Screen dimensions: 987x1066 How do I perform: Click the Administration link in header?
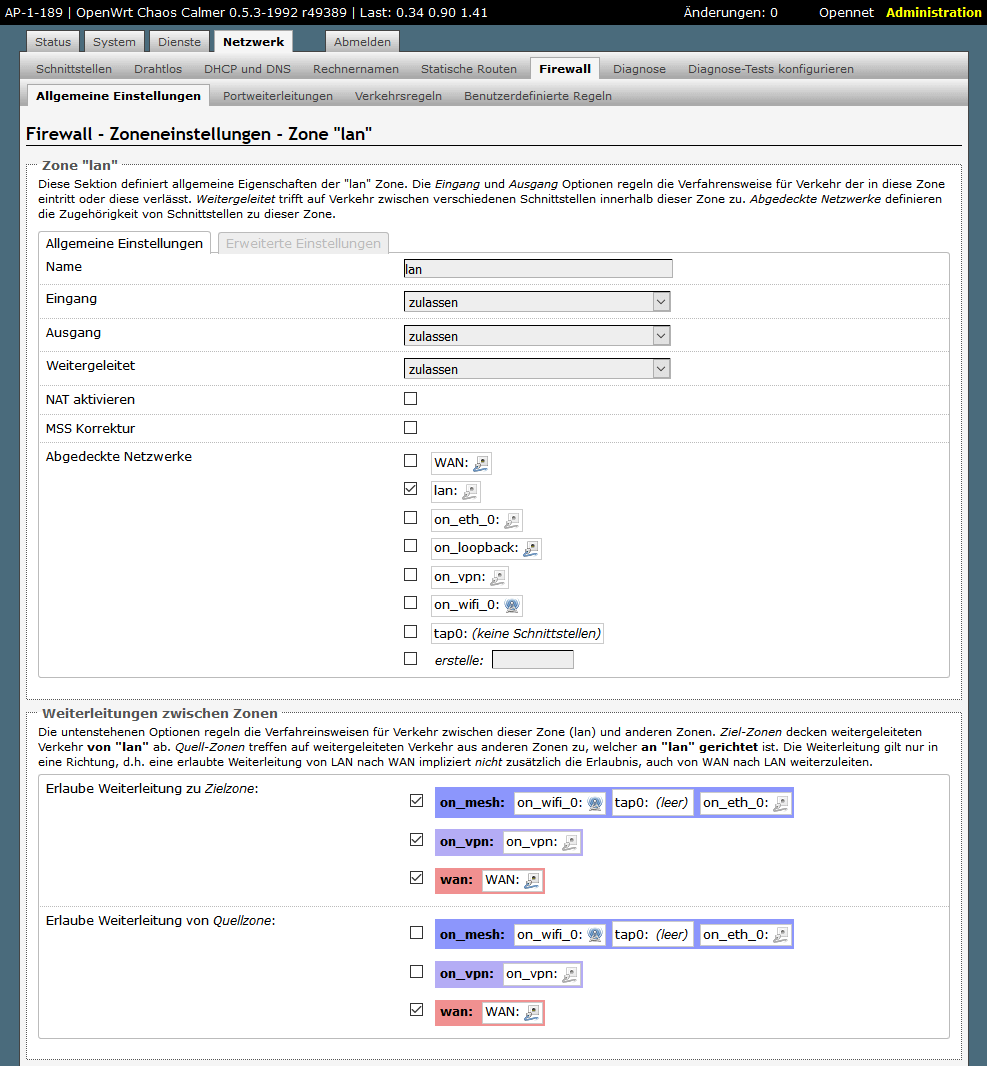coord(933,13)
